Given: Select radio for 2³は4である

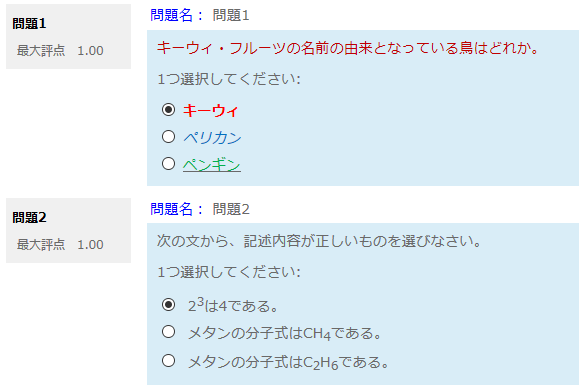Looking at the screenshot, I should coord(168,305).
